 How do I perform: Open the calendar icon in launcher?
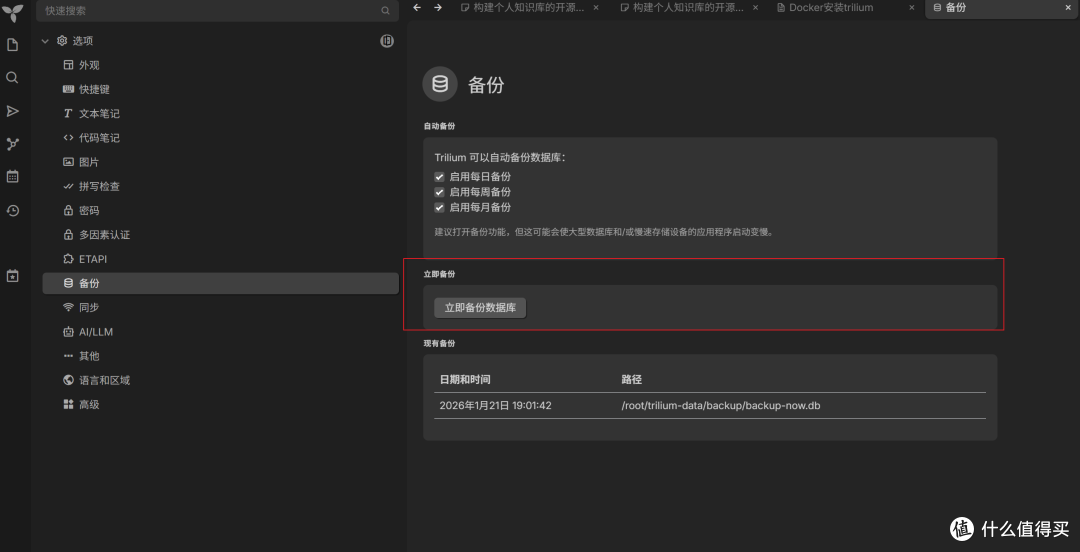(12, 176)
